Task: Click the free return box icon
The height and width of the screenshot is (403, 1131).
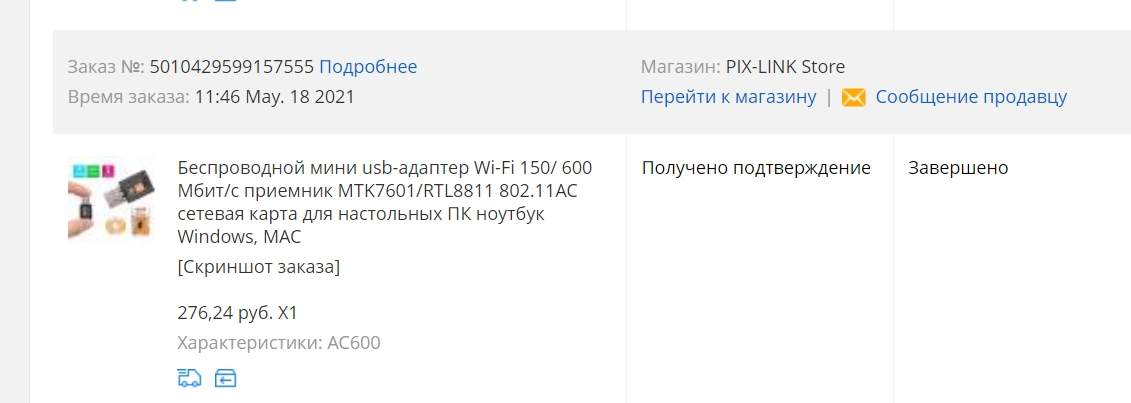Action: 226,378
